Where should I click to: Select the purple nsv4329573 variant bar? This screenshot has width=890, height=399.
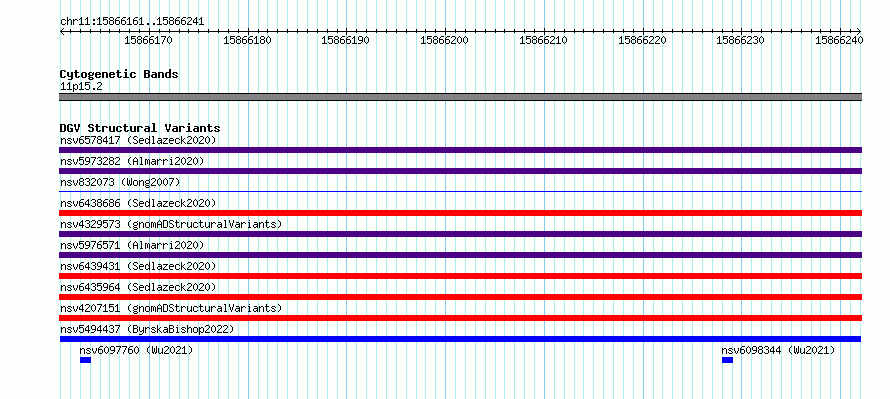[461, 234]
